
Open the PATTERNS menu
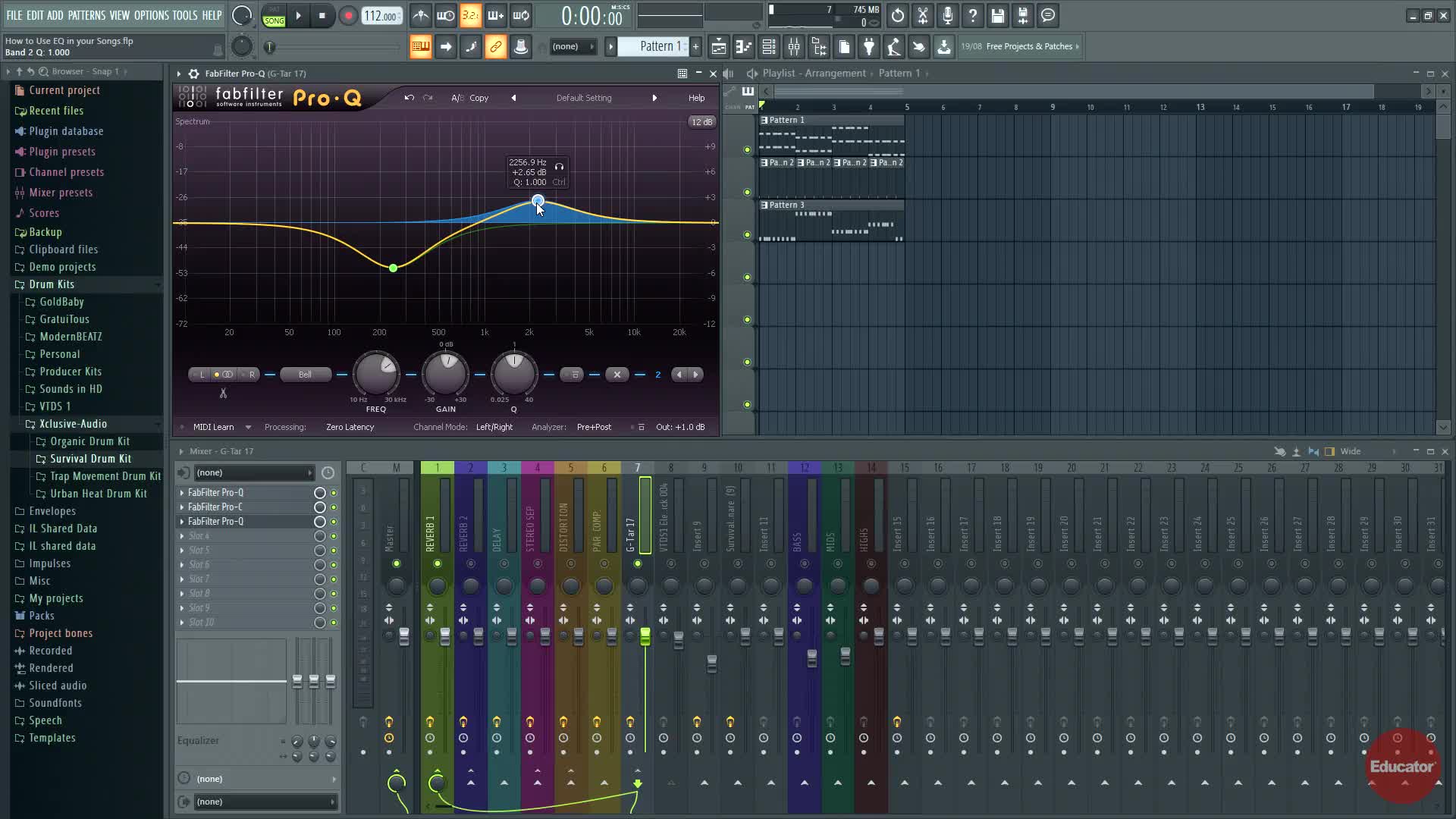pos(86,15)
